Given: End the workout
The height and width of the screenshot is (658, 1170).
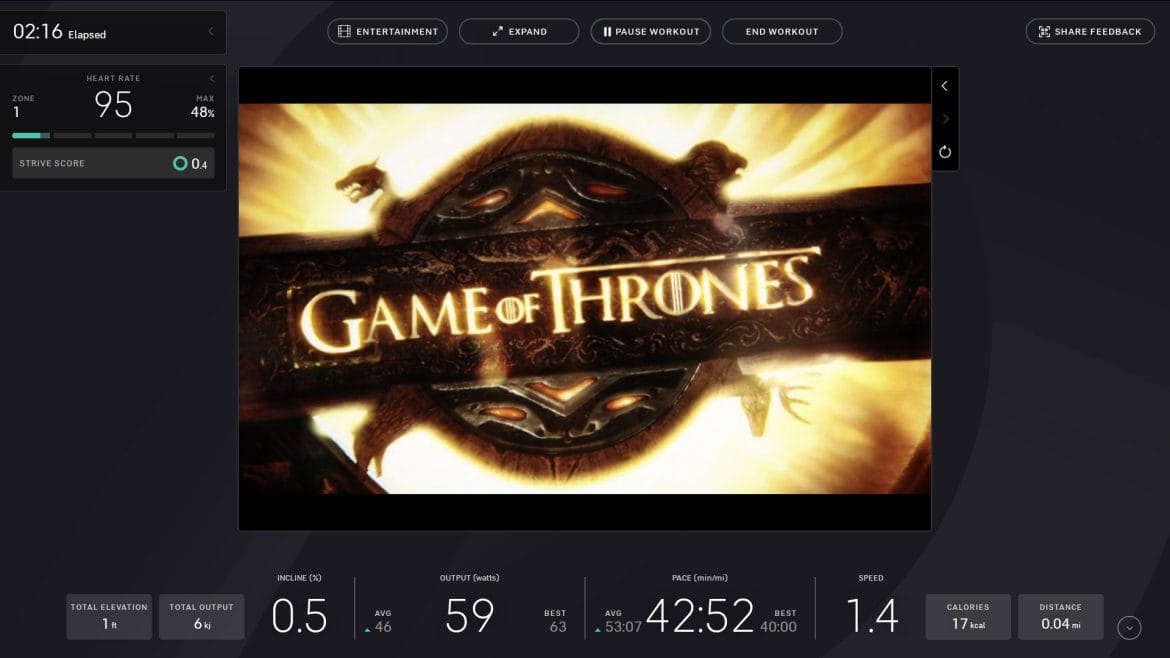Looking at the screenshot, I should click(782, 31).
